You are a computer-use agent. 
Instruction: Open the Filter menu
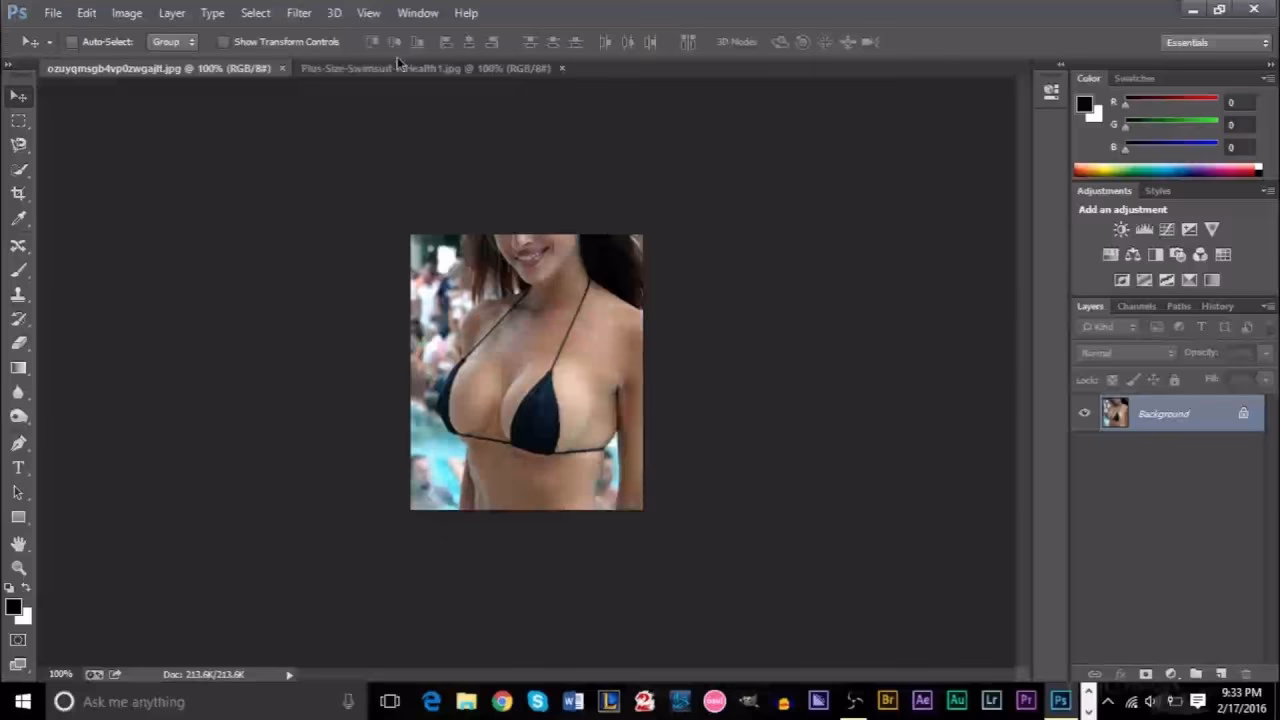[x=299, y=13]
